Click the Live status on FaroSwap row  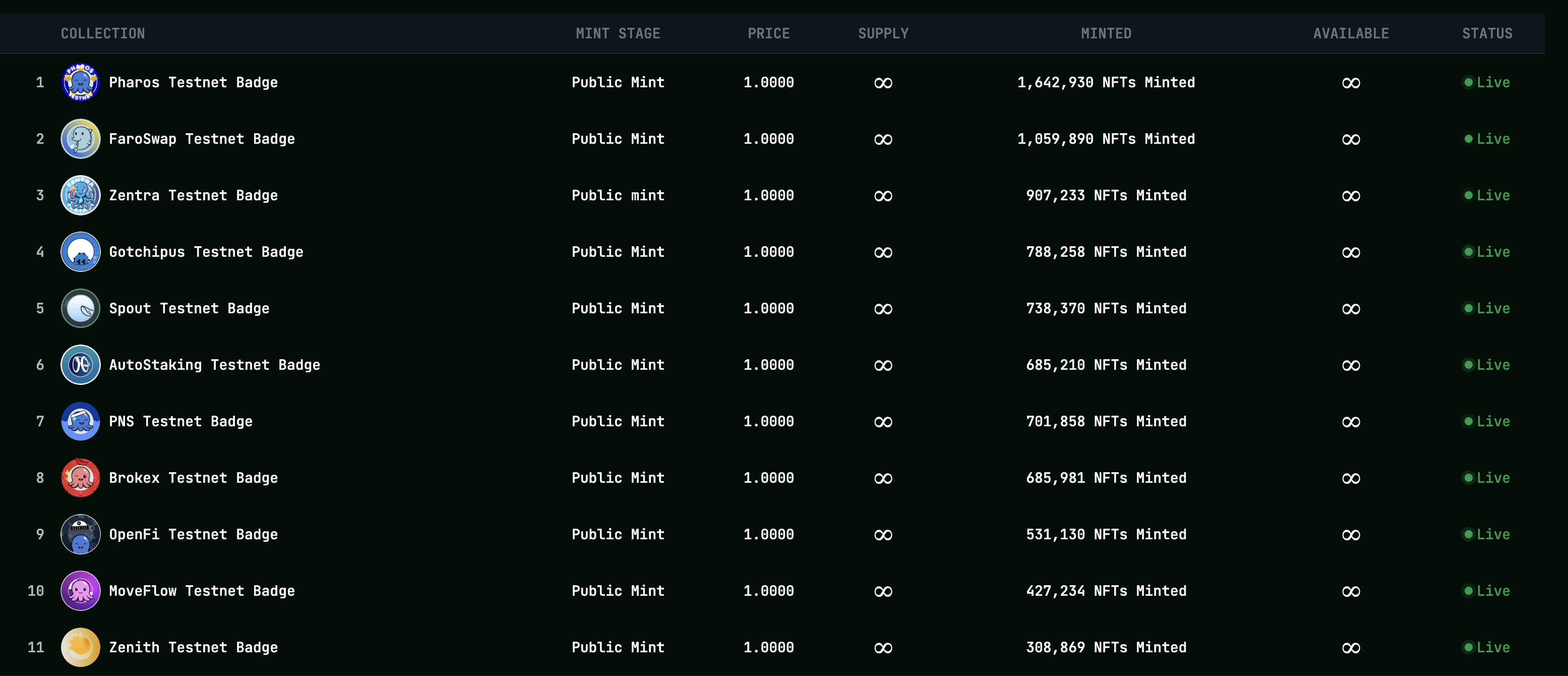[x=1487, y=139]
